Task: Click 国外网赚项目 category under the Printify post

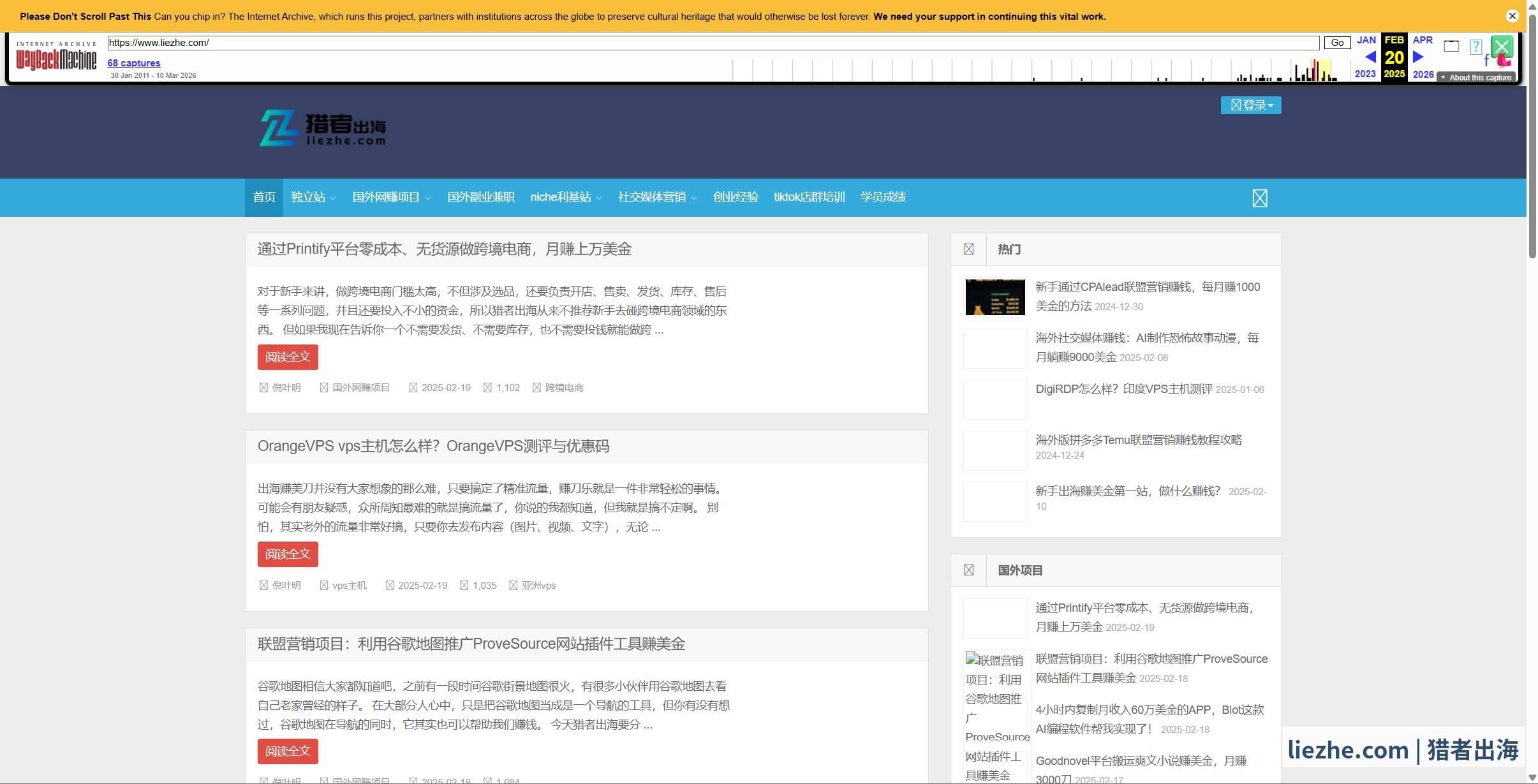Action: pos(361,388)
